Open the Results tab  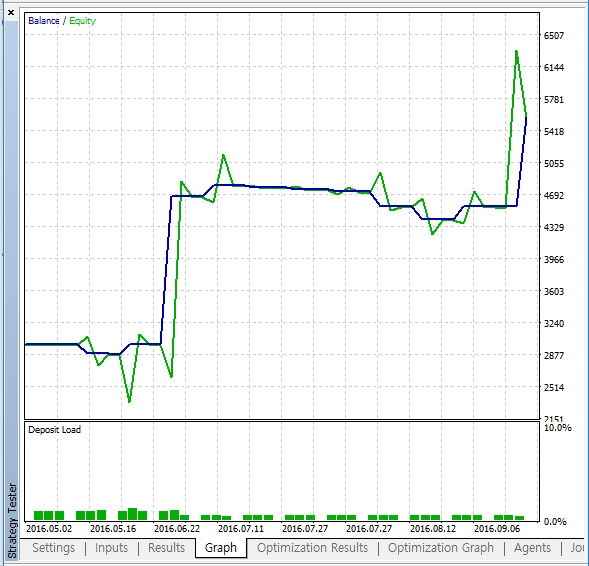tap(166, 548)
